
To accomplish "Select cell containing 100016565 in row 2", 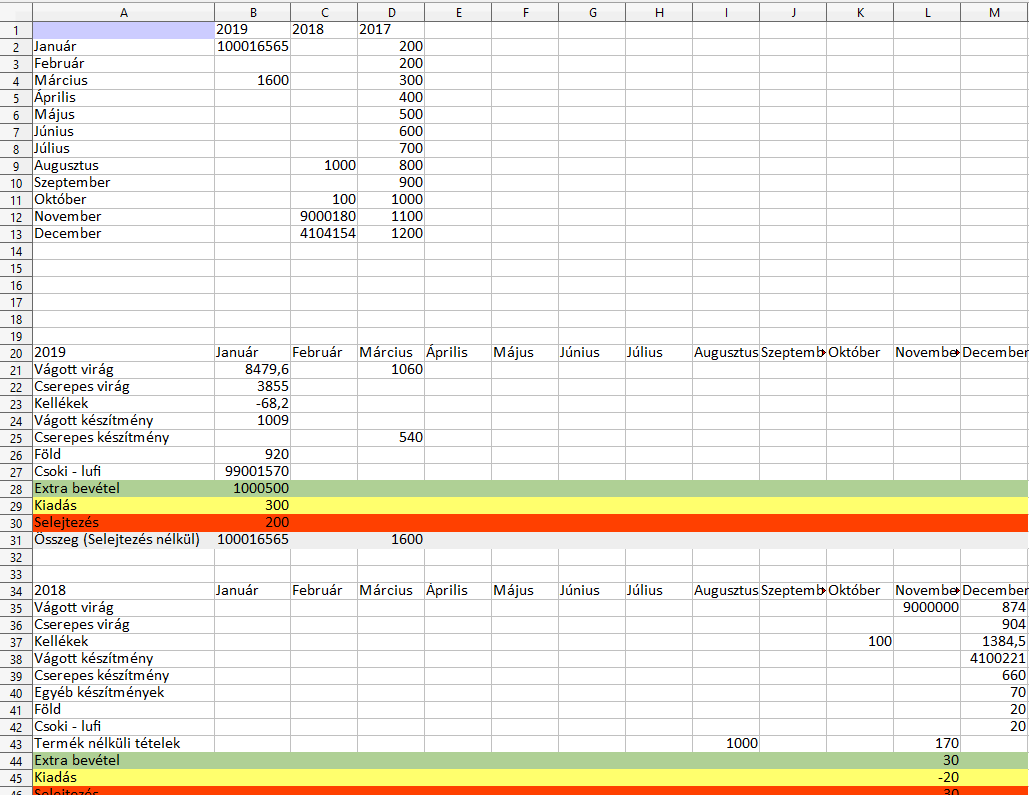I will tap(252, 46).
